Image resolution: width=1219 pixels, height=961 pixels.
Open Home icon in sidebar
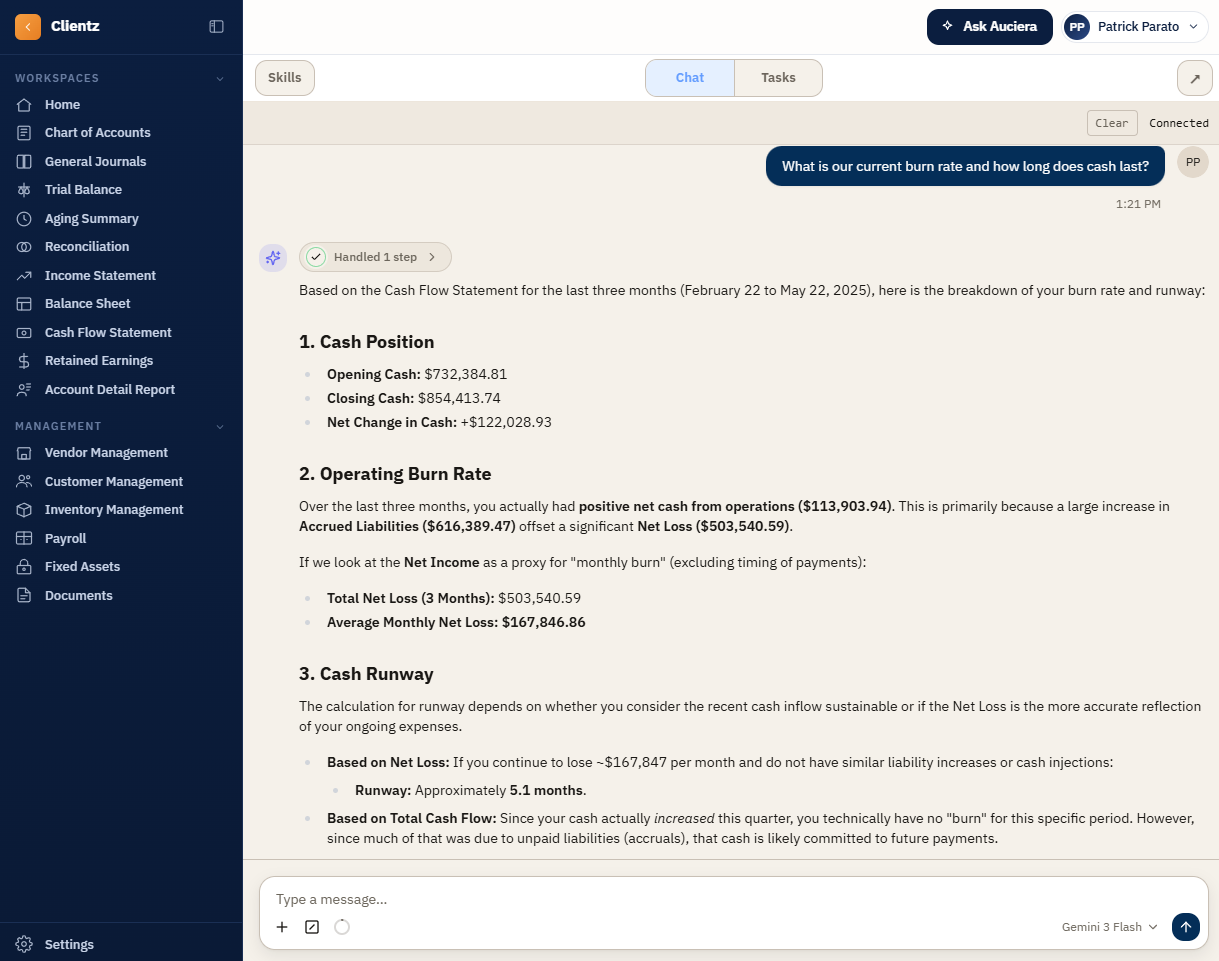tap(25, 105)
